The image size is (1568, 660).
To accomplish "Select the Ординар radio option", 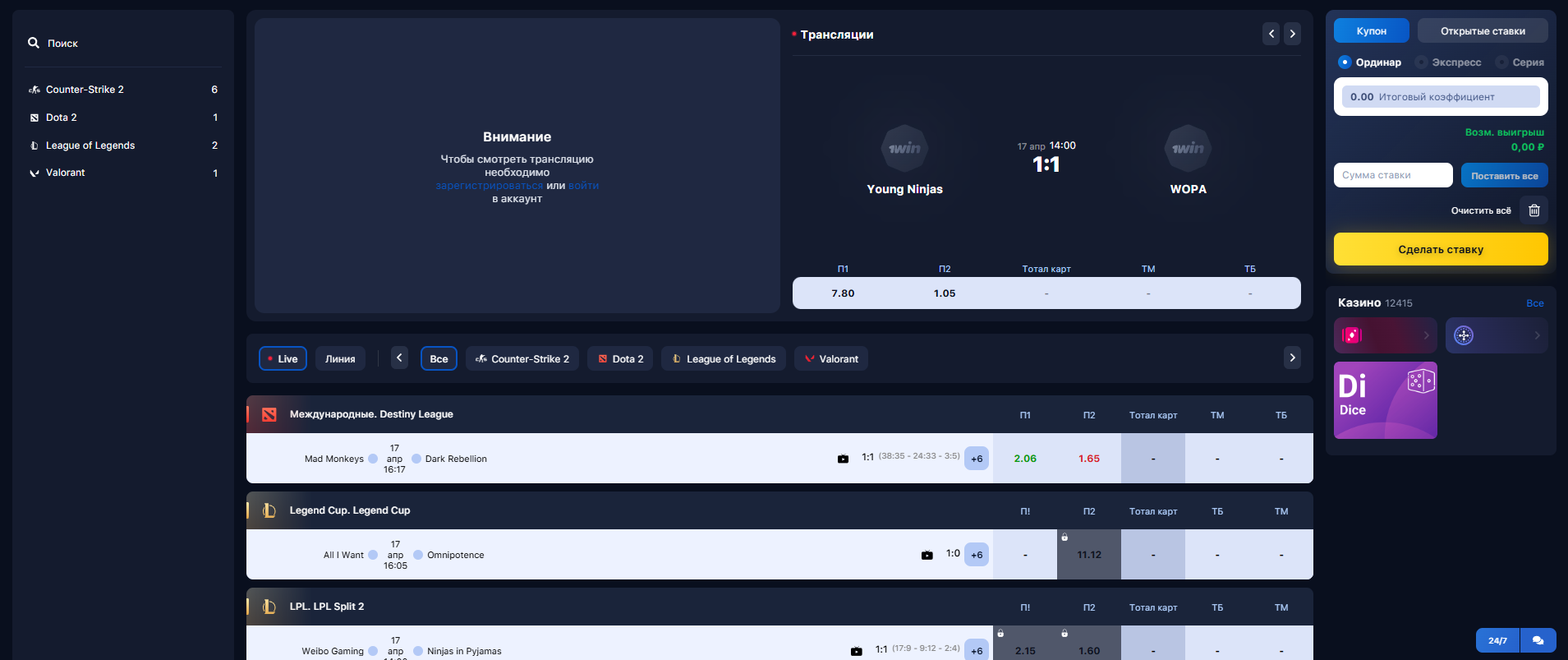I will 1369,62.
